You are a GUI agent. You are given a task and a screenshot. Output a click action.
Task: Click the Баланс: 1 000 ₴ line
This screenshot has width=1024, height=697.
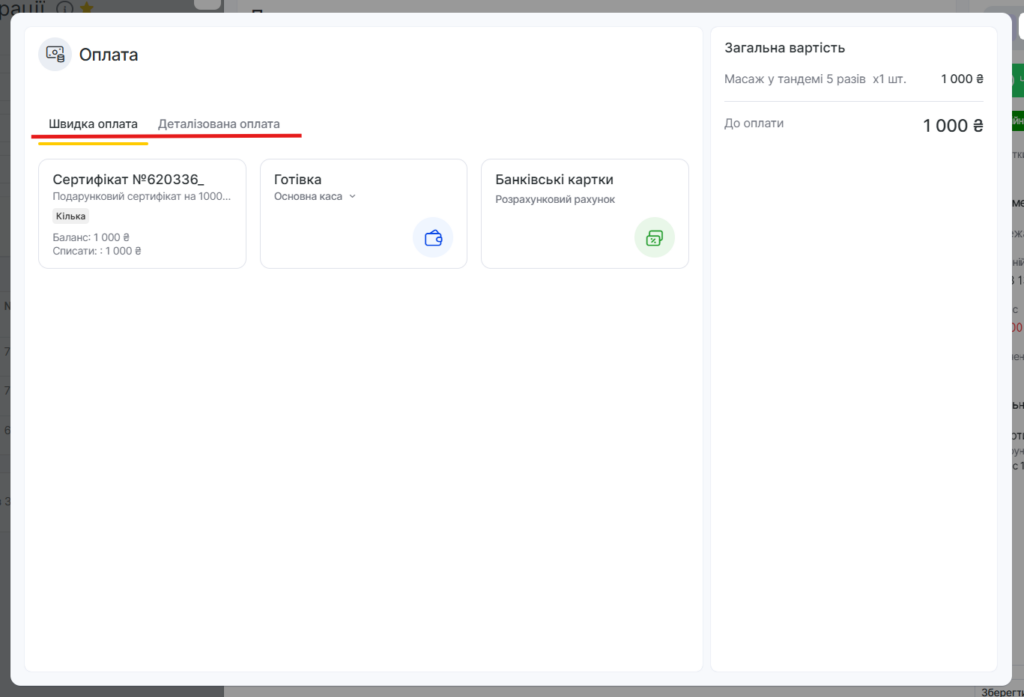coord(91,238)
